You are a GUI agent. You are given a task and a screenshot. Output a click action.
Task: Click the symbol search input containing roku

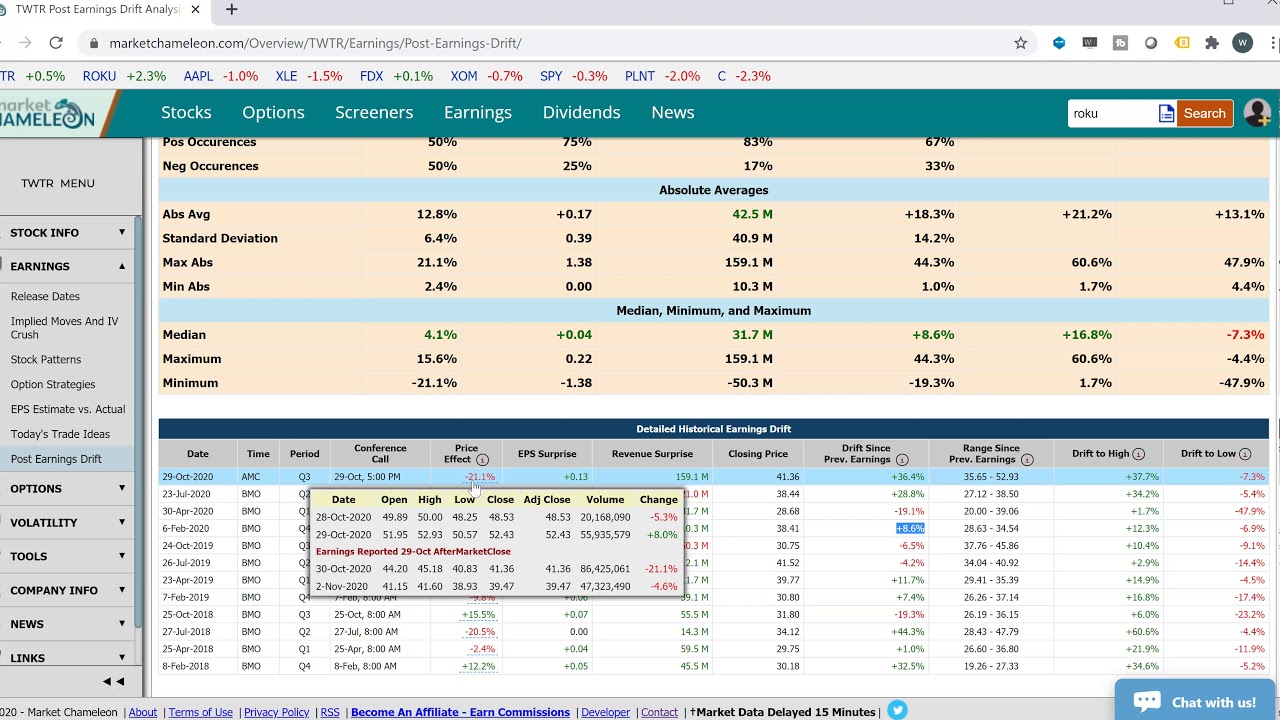point(1112,114)
